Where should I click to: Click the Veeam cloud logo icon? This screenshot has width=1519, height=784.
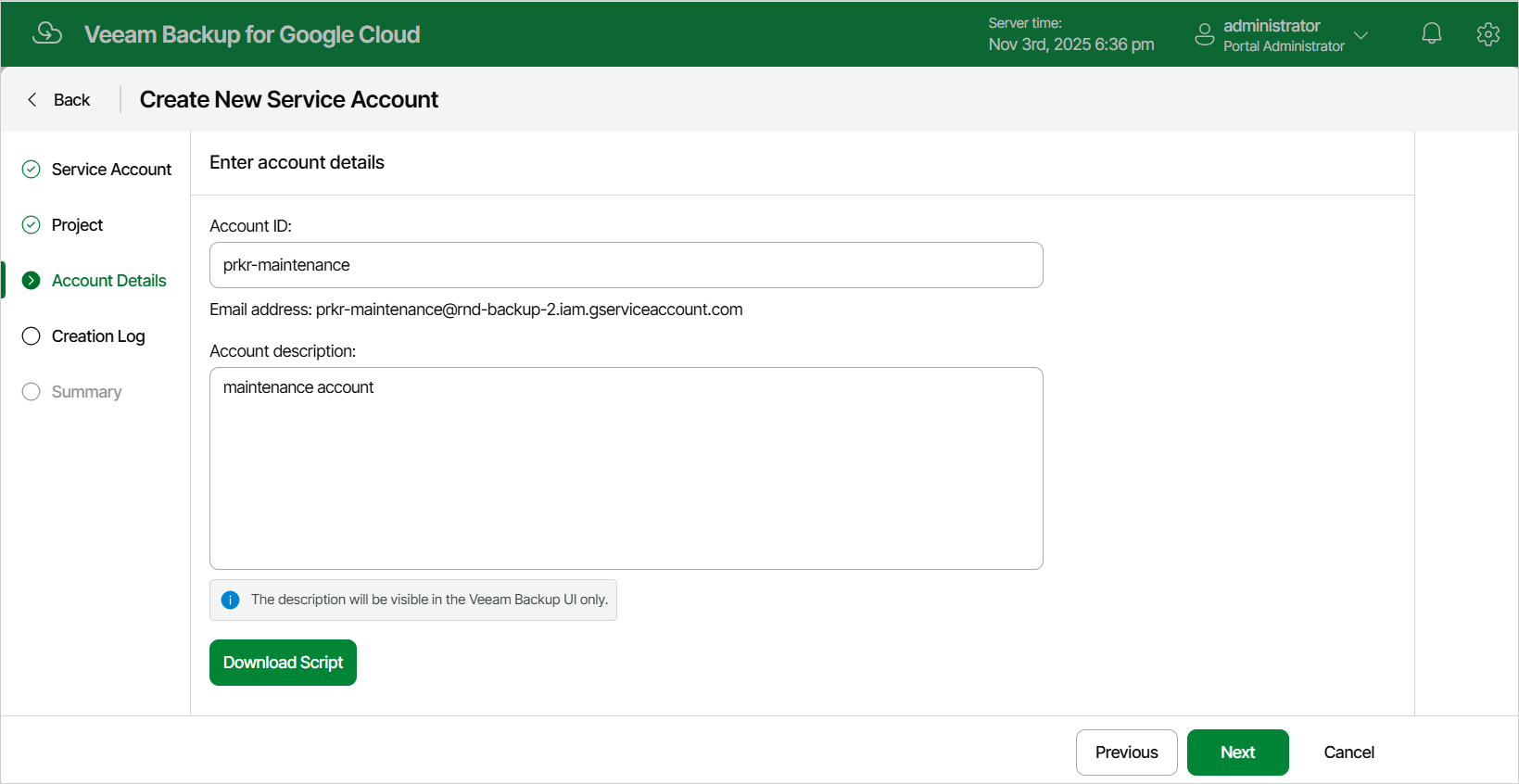pos(46,33)
